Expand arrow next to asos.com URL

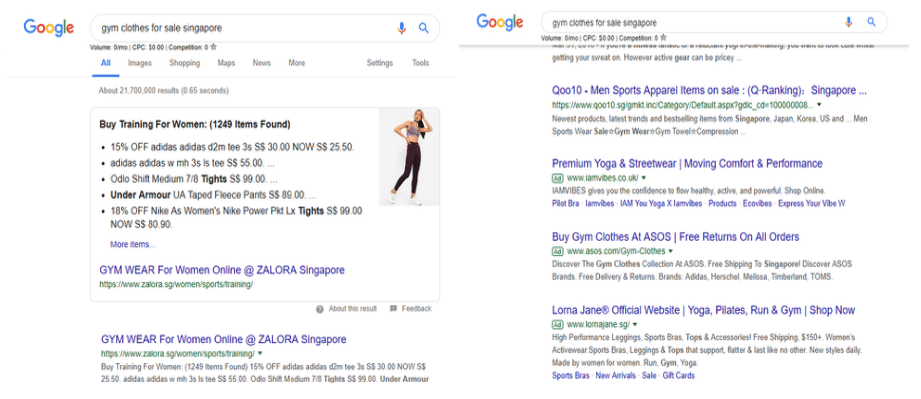[671, 251]
